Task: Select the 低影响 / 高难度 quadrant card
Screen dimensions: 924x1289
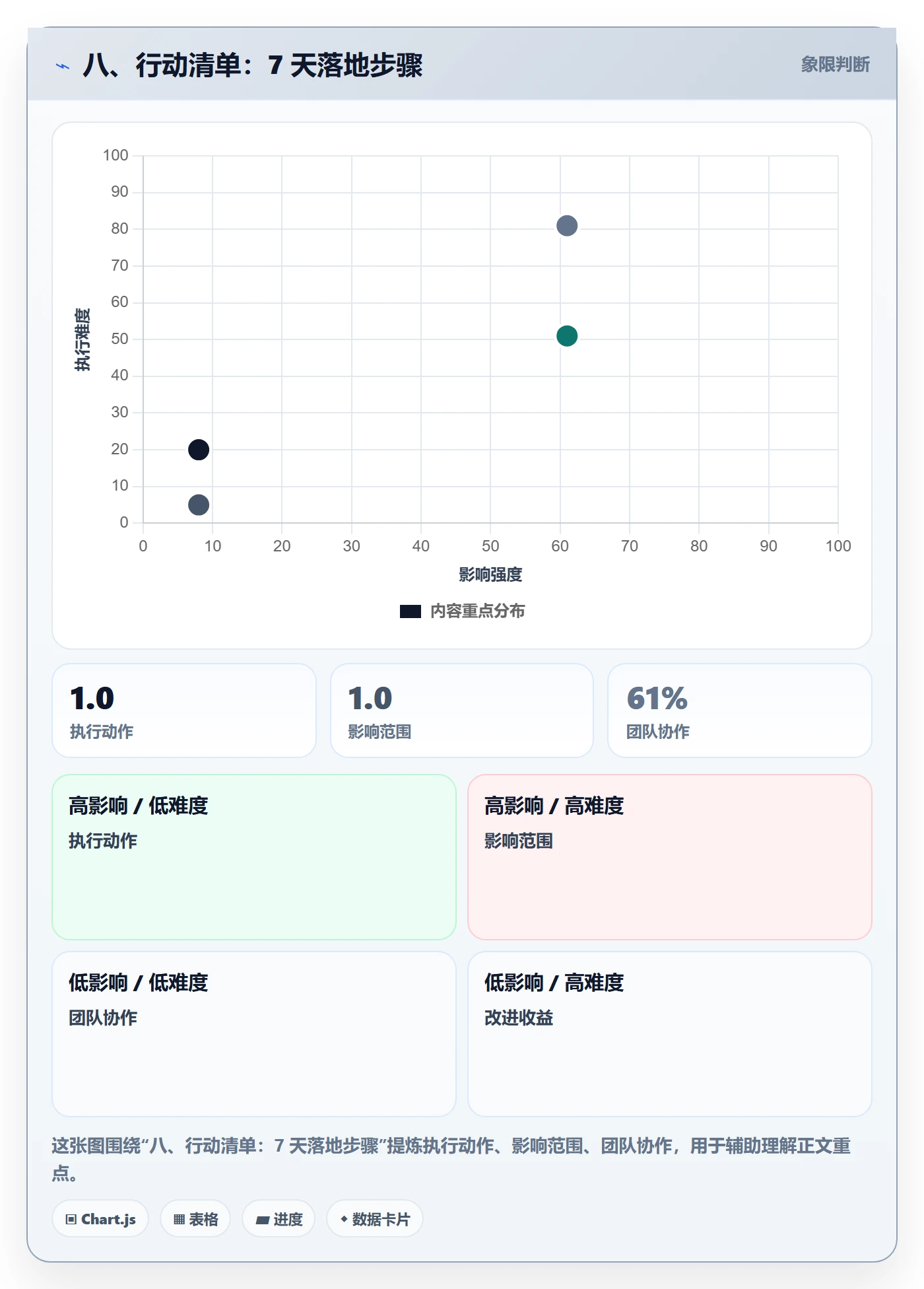Action: click(670, 1034)
